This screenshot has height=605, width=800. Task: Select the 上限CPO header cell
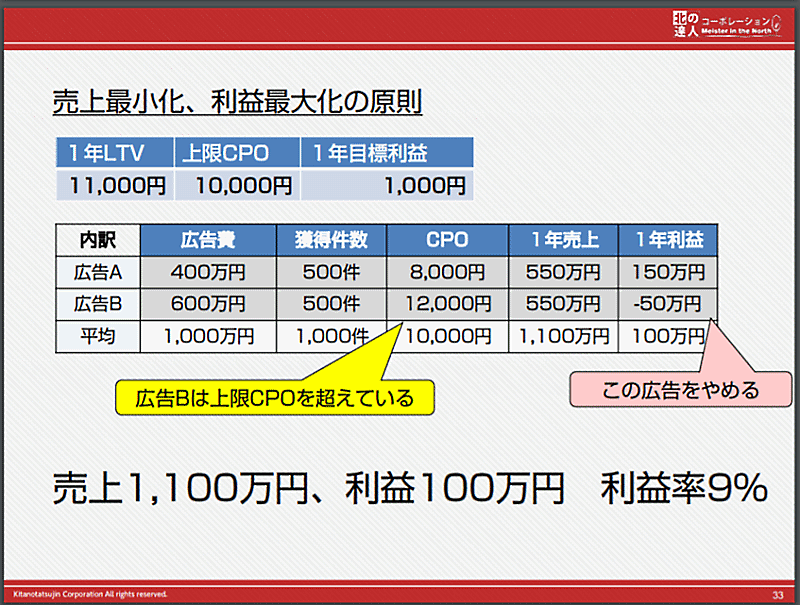[x=236, y=153]
